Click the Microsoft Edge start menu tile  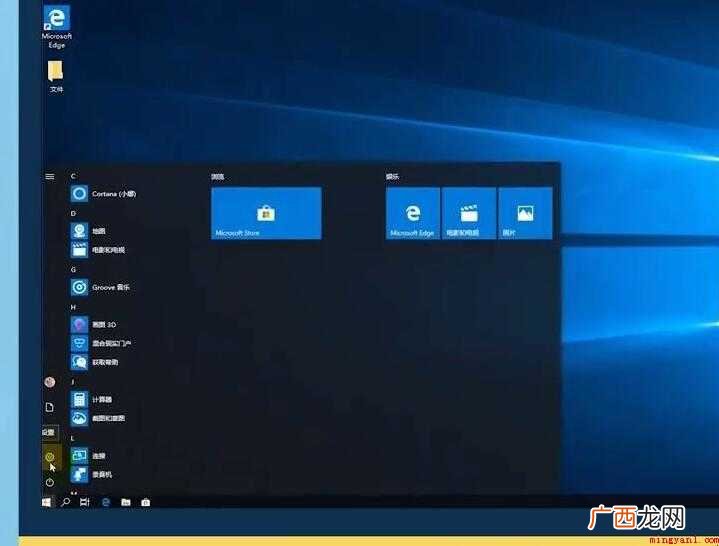(x=413, y=213)
